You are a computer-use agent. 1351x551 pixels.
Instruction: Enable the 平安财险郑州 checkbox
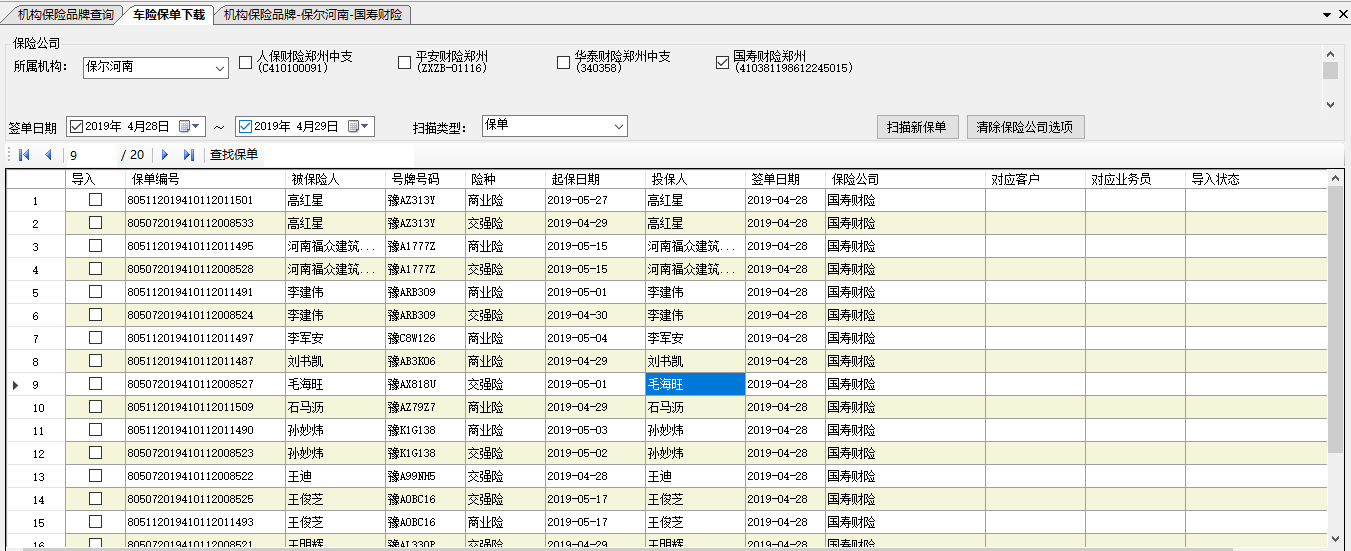pos(405,63)
